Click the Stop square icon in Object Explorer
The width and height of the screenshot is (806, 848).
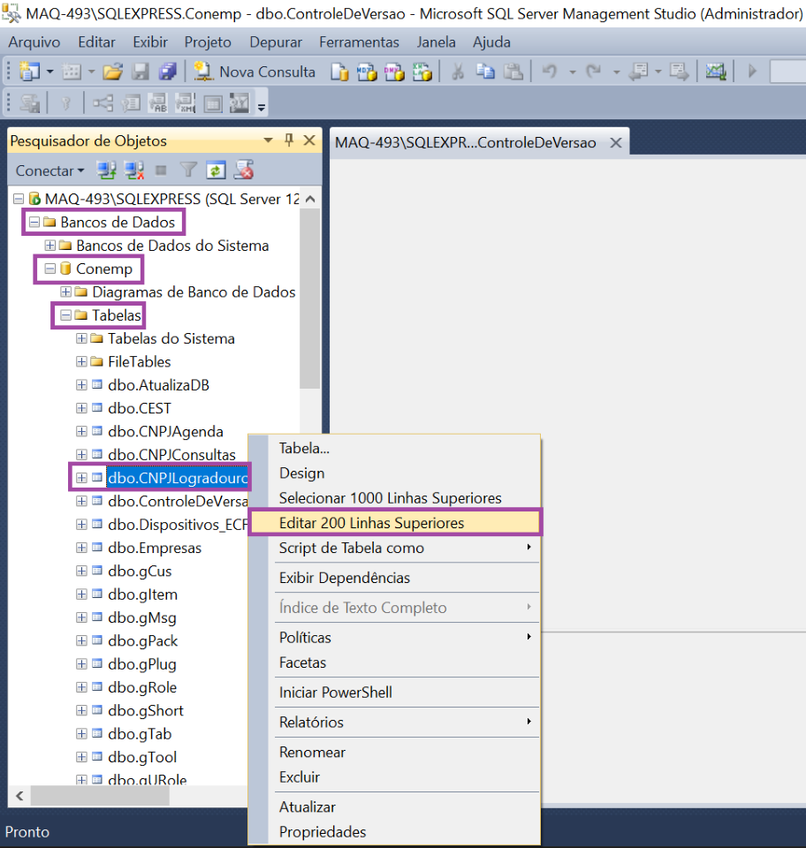click(x=161, y=171)
